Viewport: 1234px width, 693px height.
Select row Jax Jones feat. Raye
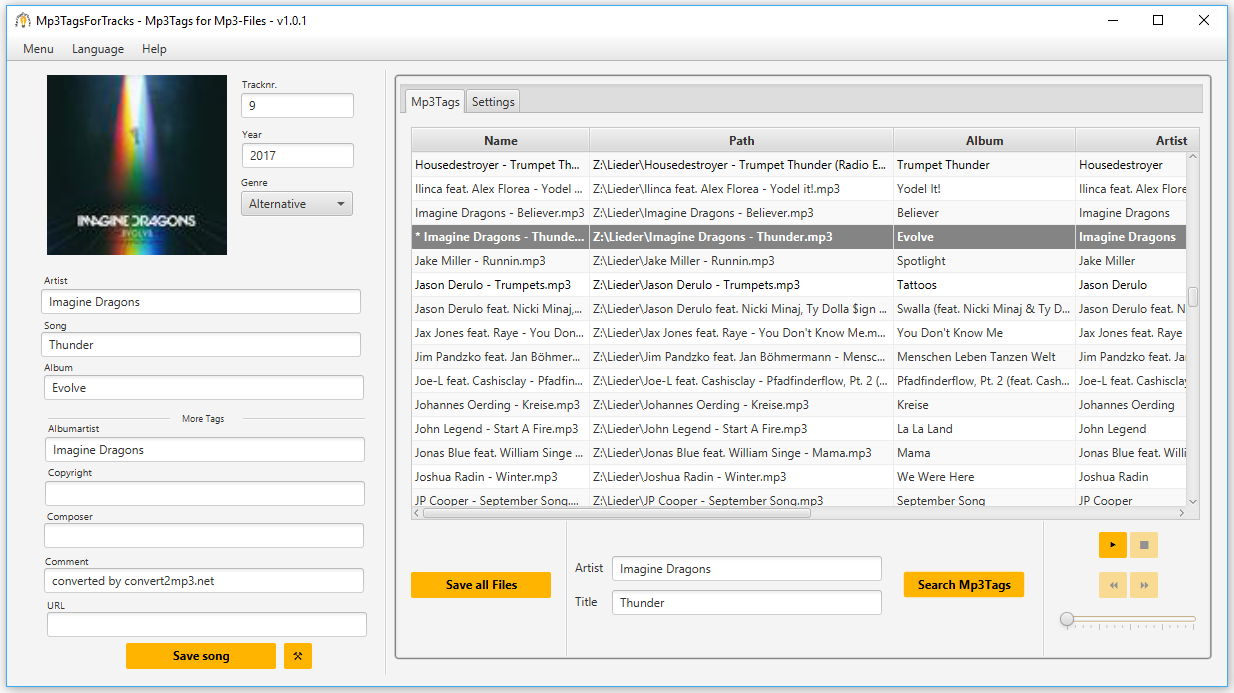tap(799, 333)
